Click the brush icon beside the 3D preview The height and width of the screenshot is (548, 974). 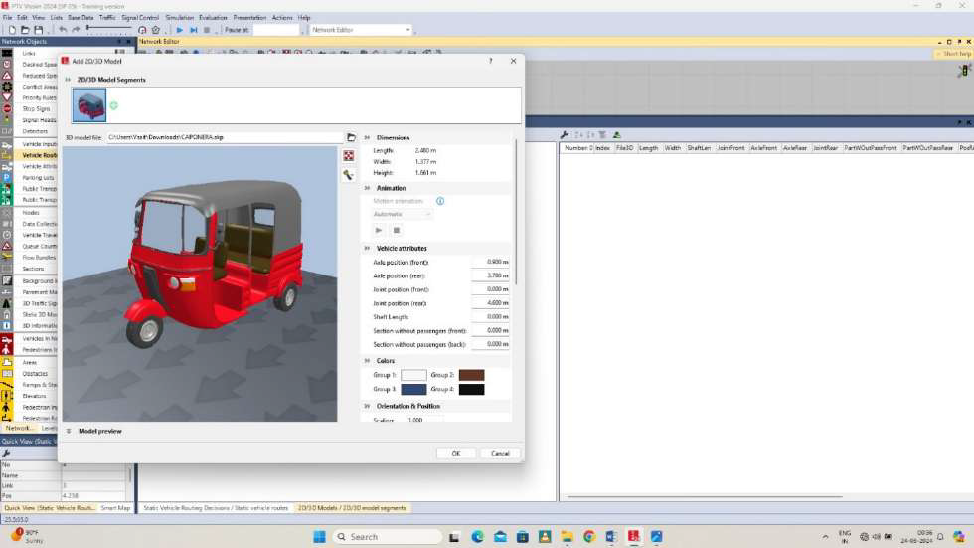[348, 175]
